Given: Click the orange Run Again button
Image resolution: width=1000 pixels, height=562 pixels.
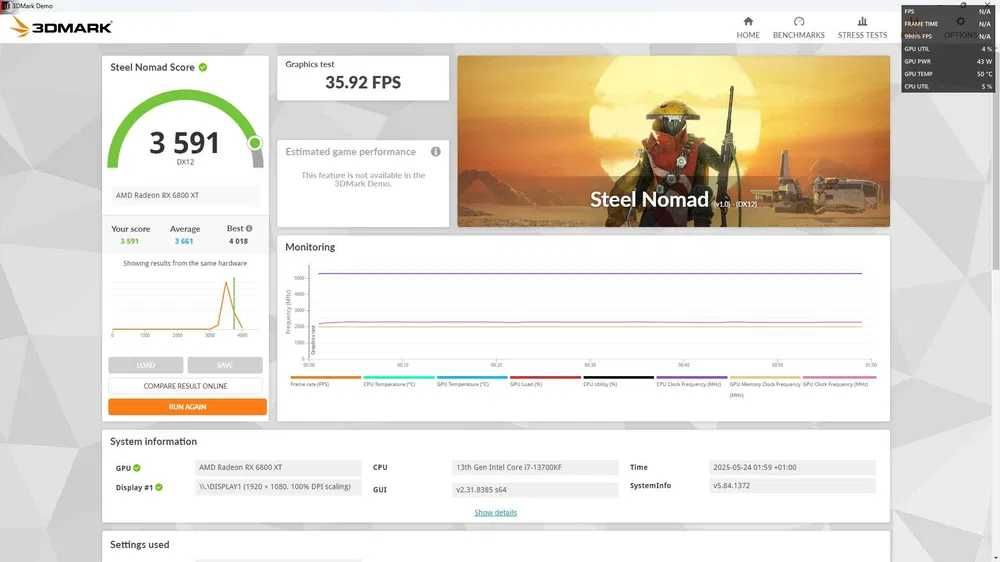Looking at the screenshot, I should click(188, 407).
